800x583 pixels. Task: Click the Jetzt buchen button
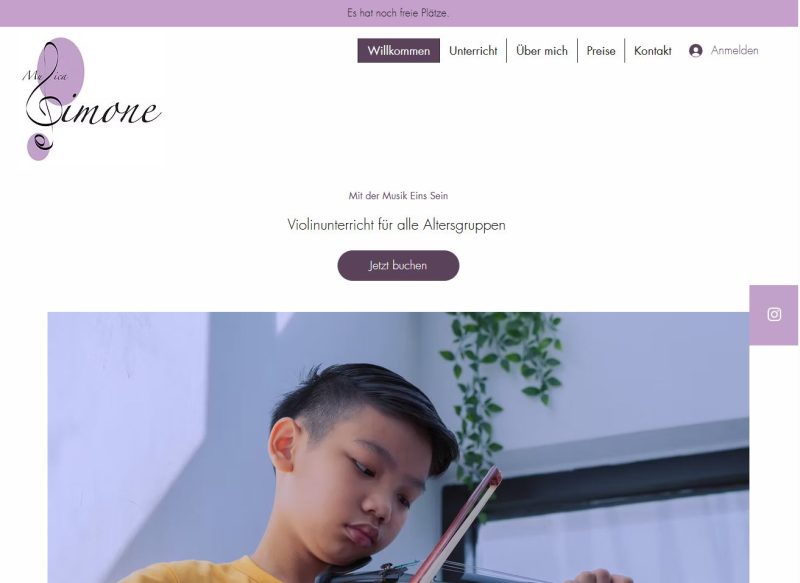398,265
